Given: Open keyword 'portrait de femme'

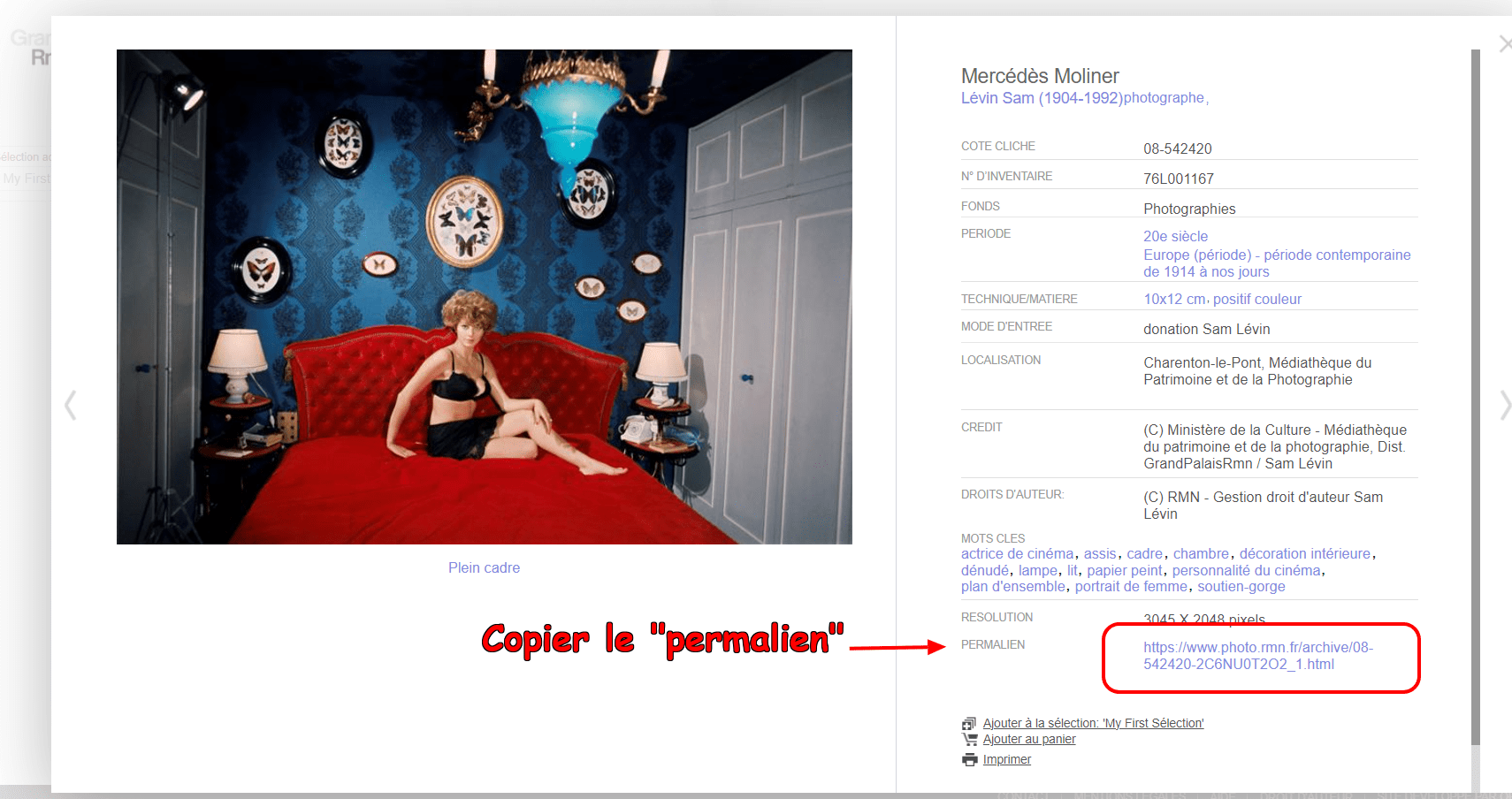Looking at the screenshot, I should pos(1131,587).
